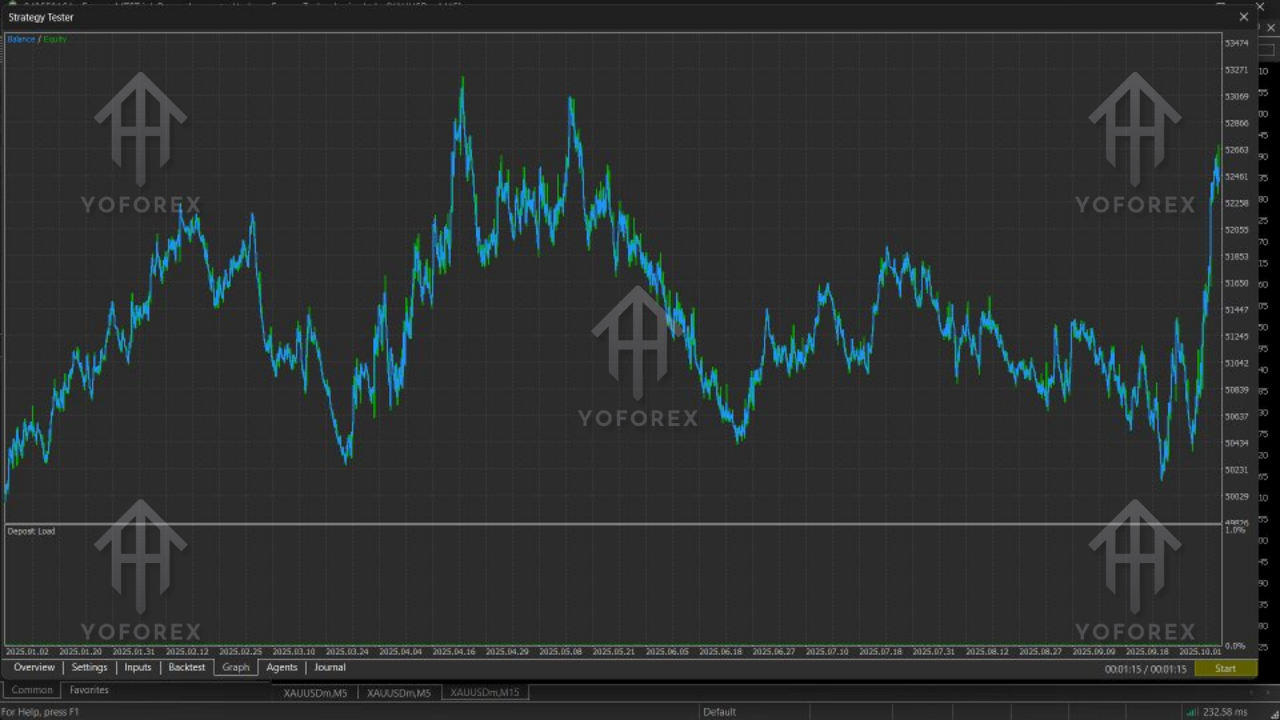Click the tab scroll right arrow
This screenshot has height=720, width=1280.
click(1268, 691)
